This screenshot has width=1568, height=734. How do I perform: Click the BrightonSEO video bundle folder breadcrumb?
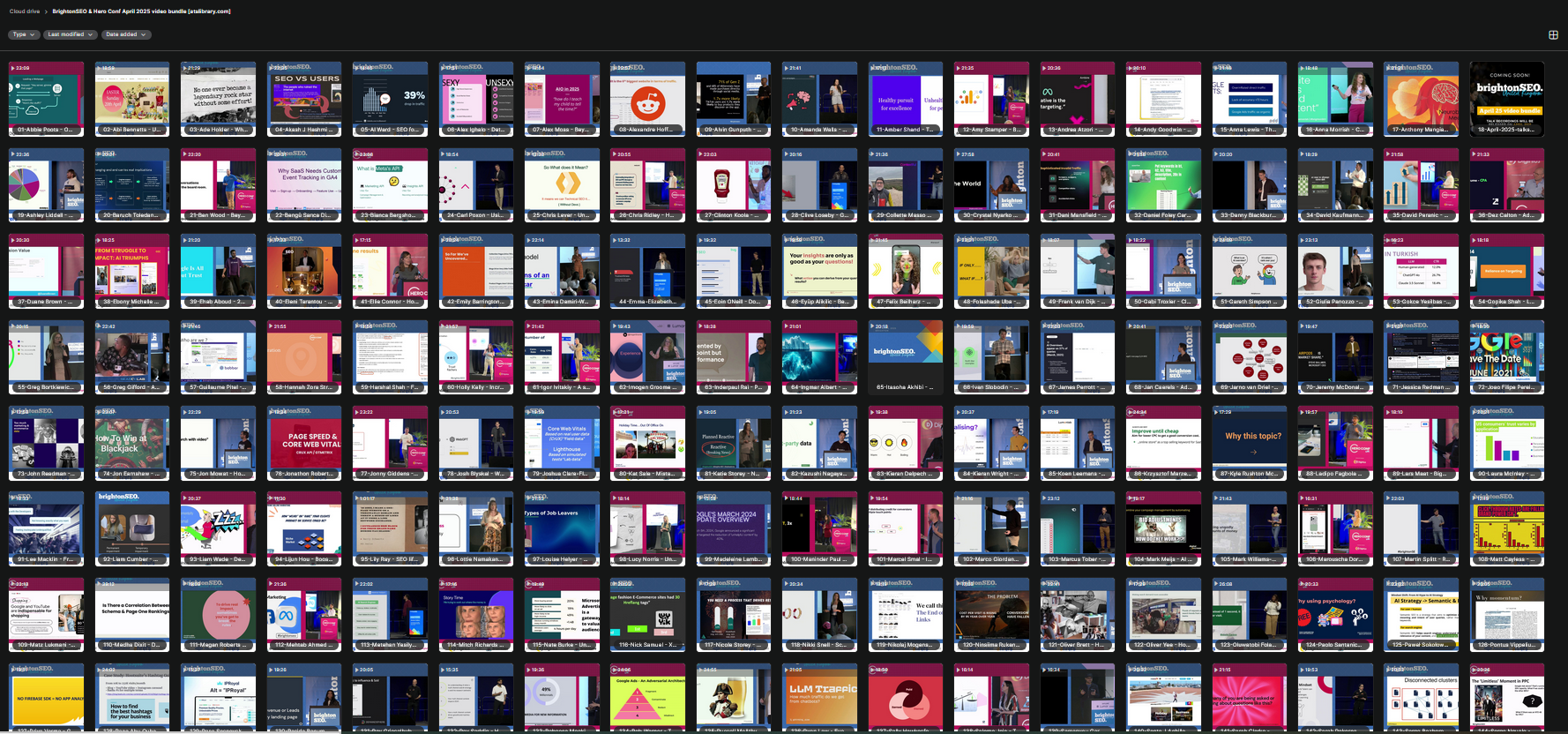141,11
